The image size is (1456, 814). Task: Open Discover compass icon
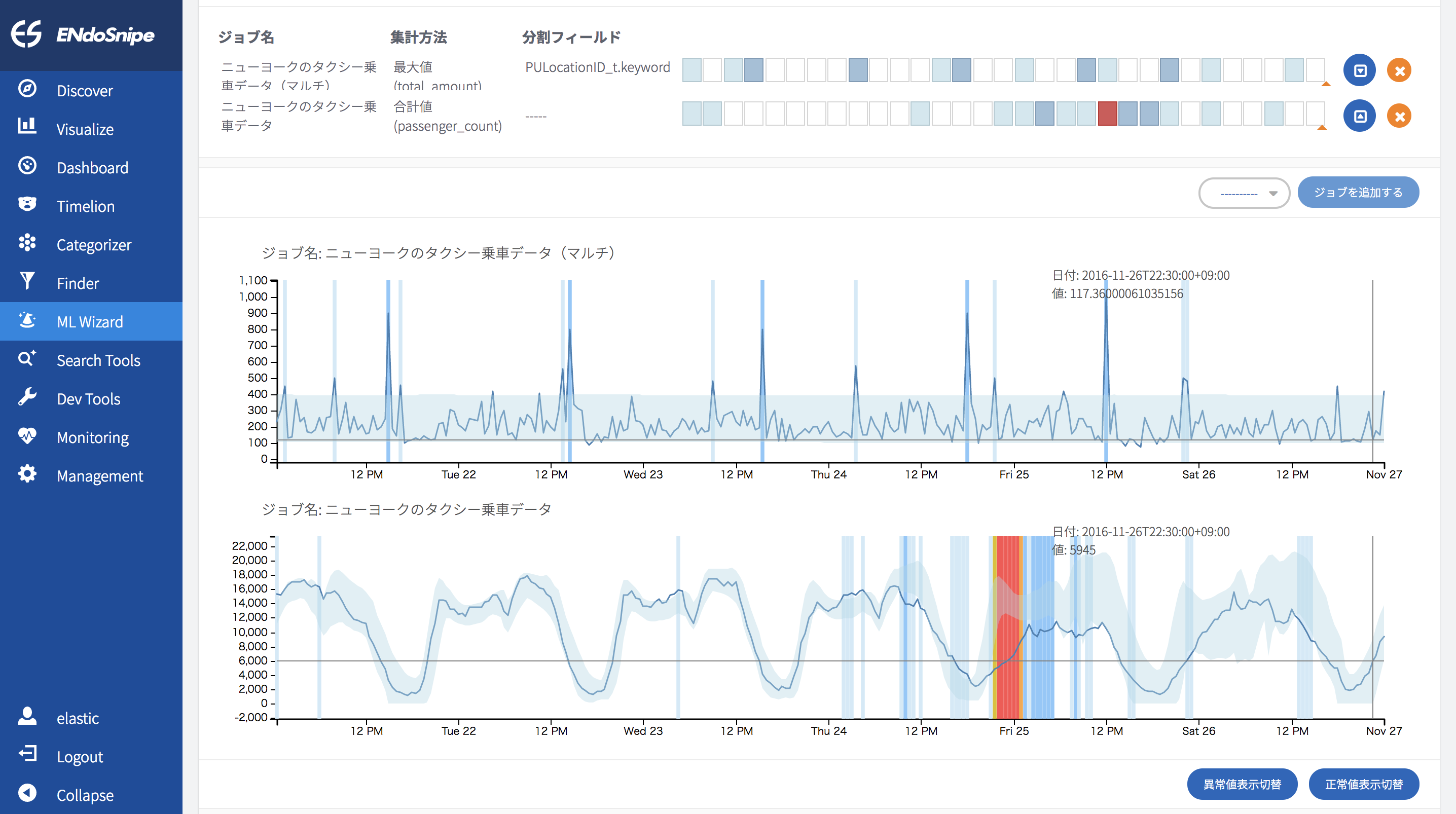tap(27, 89)
